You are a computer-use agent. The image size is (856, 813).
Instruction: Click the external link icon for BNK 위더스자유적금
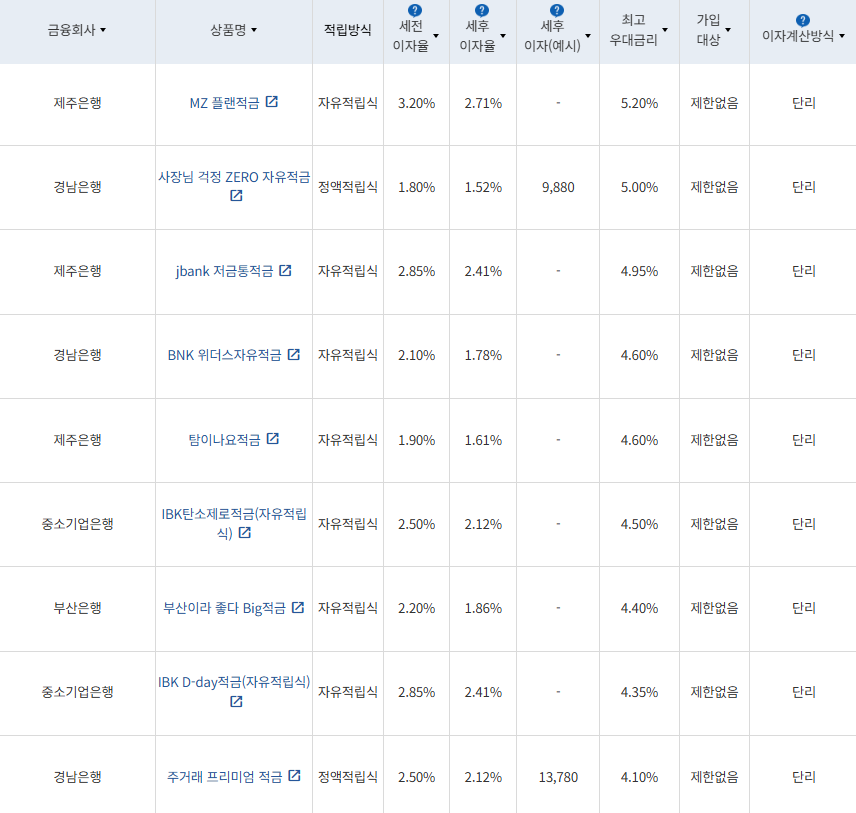[296, 355]
